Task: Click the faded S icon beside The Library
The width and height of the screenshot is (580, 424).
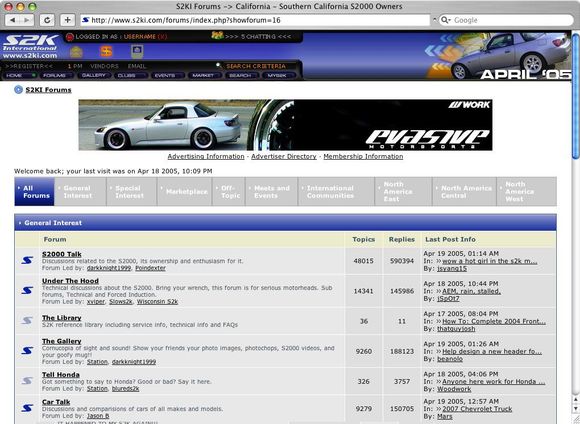Action: pyautogui.click(x=27, y=320)
